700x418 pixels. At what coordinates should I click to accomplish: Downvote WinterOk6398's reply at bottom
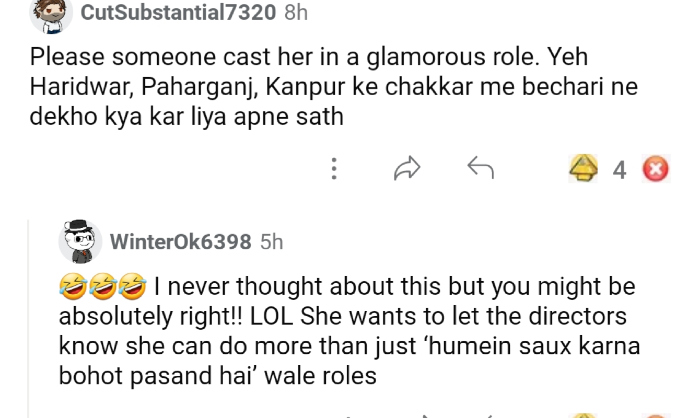(x=655, y=414)
